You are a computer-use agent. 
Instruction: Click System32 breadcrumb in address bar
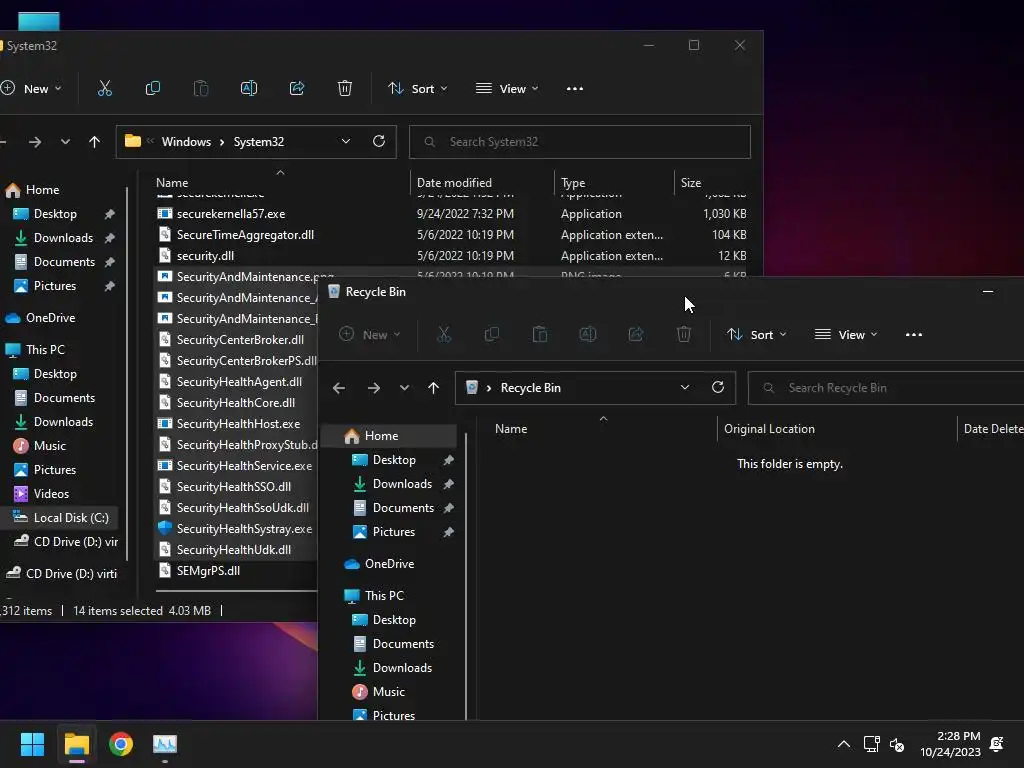259,142
